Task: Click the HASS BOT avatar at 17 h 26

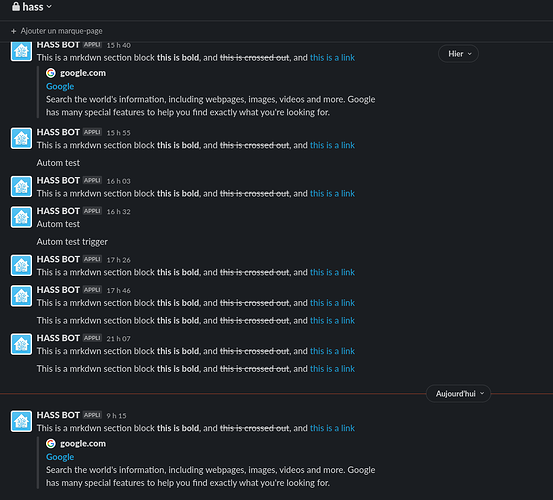Action: click(21, 266)
